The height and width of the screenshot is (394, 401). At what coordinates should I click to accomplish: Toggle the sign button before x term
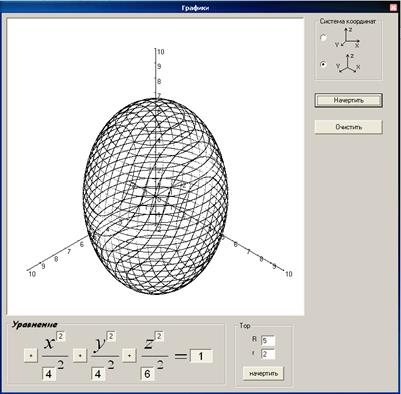31,356
